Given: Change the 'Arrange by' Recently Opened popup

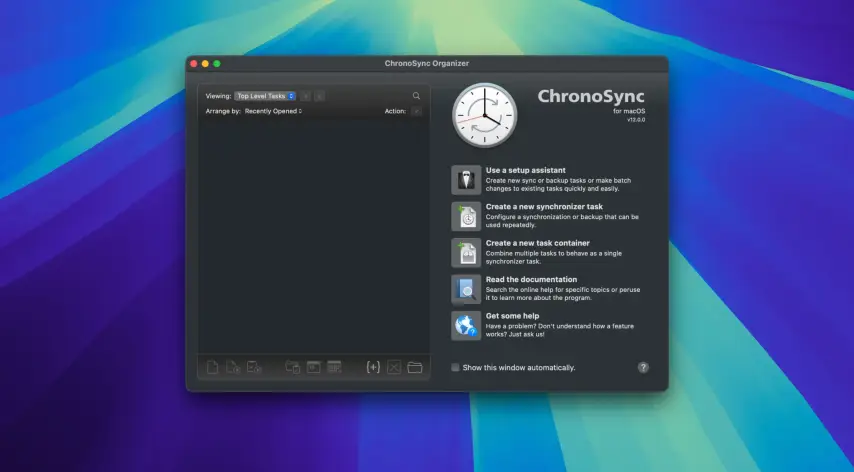Looking at the screenshot, I should (x=273, y=111).
